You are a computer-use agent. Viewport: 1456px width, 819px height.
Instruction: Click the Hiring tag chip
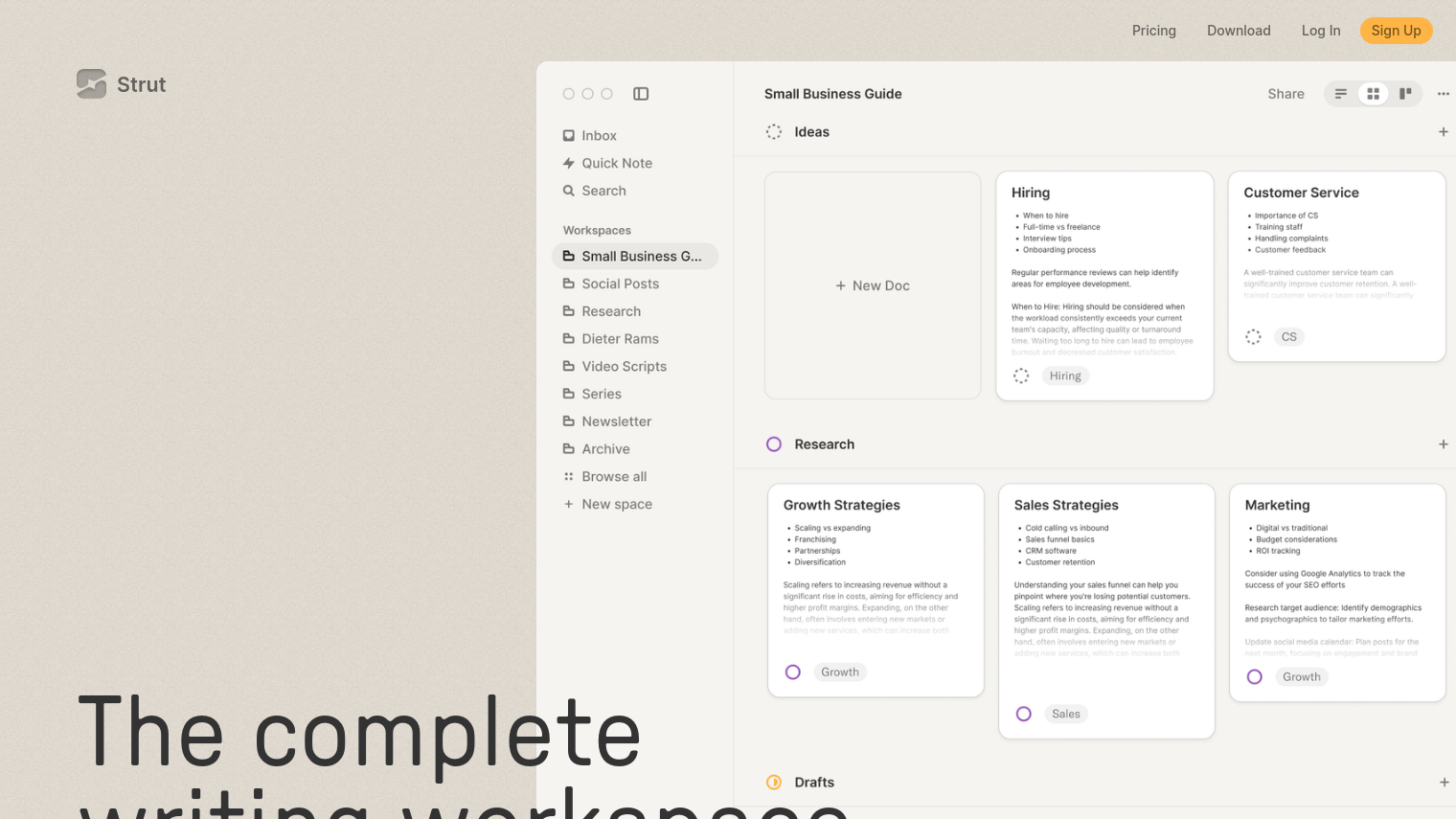(1065, 376)
